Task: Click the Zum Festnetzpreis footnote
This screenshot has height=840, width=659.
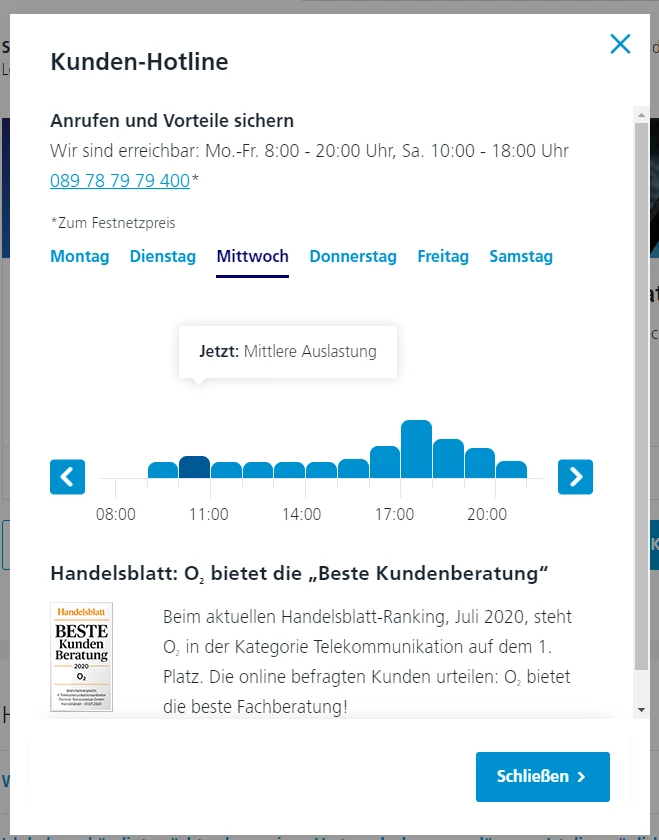Action: pos(113,223)
